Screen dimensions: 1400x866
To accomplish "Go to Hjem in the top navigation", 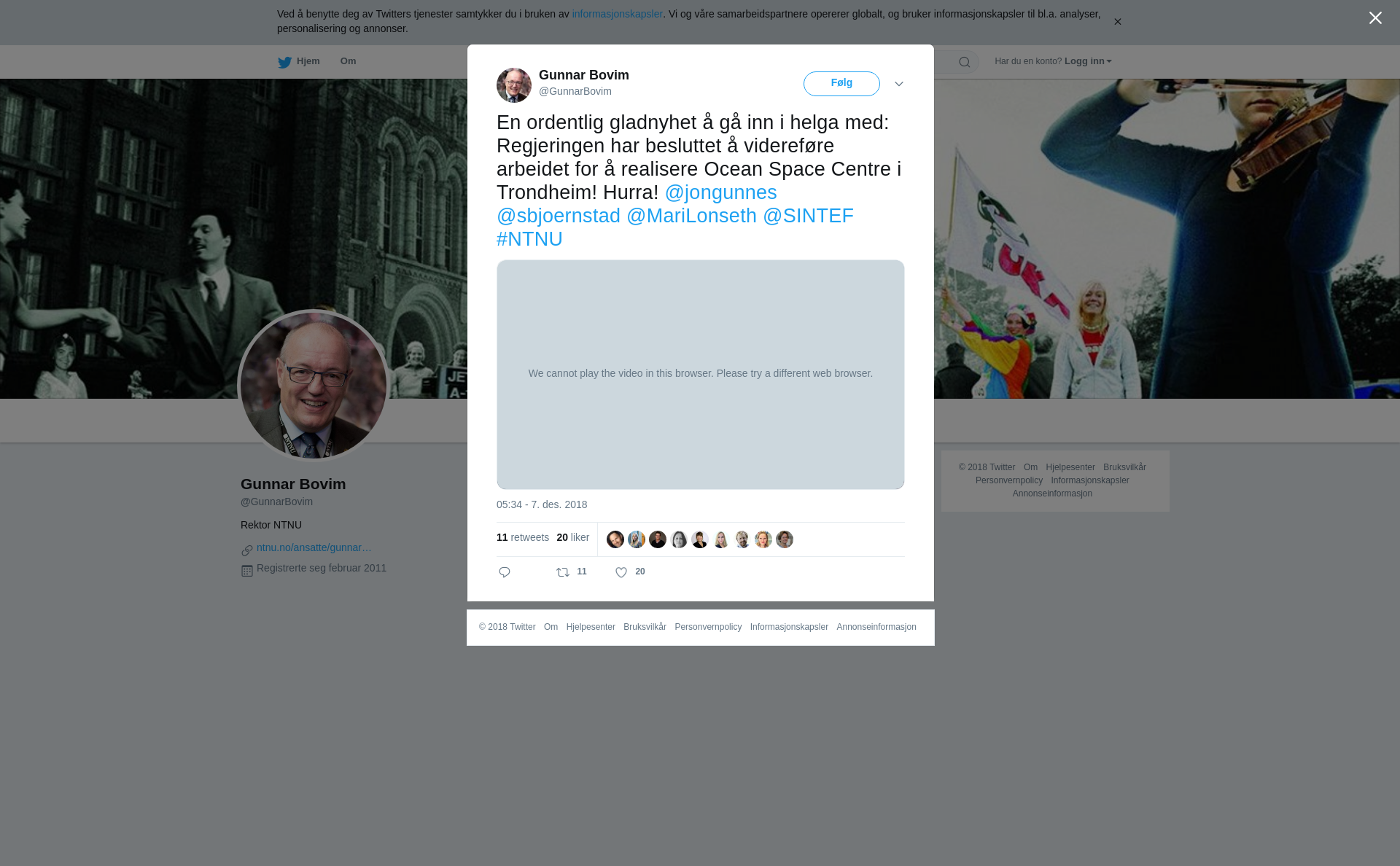I will tap(308, 61).
